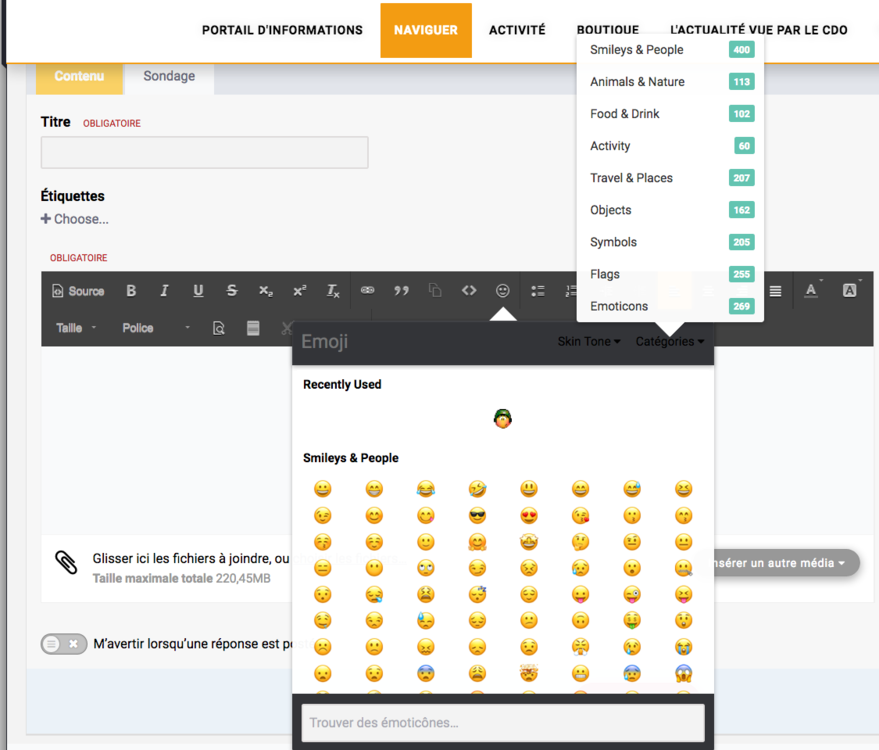Insert code snippet icon
Viewport: 879px width, 750px height.
(x=469, y=290)
